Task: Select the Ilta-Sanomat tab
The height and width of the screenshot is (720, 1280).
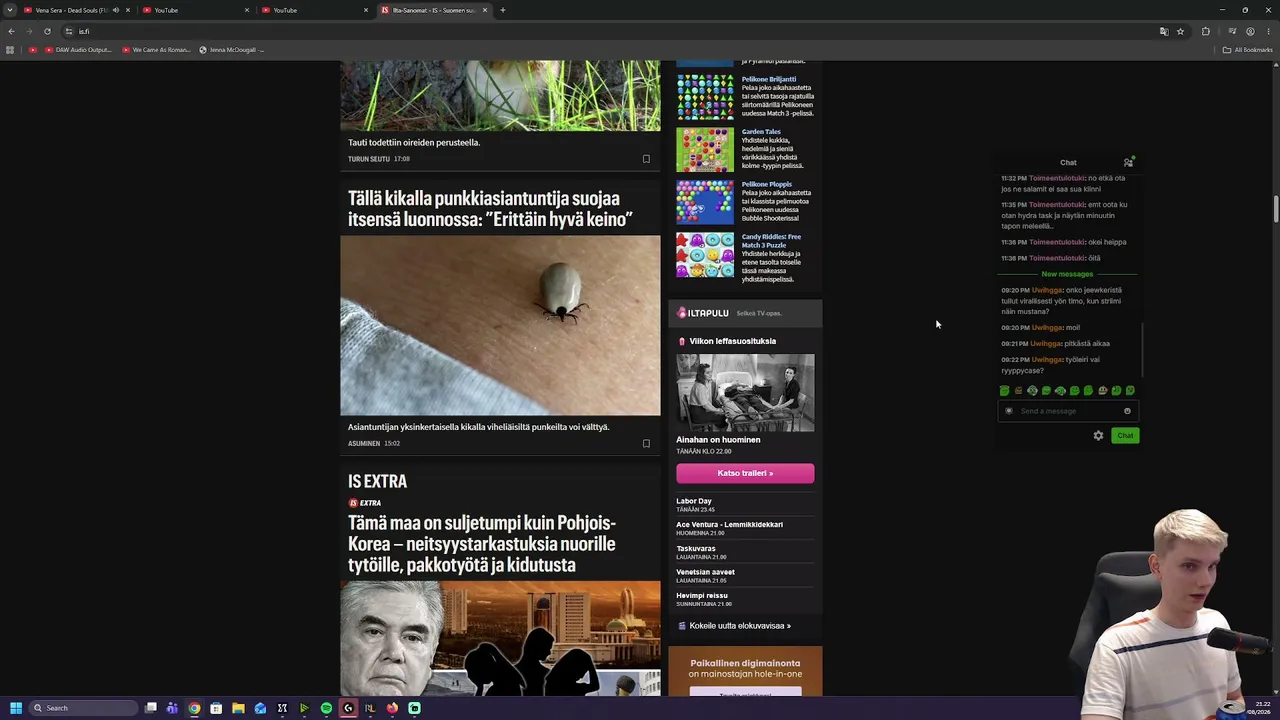Action: (434, 10)
